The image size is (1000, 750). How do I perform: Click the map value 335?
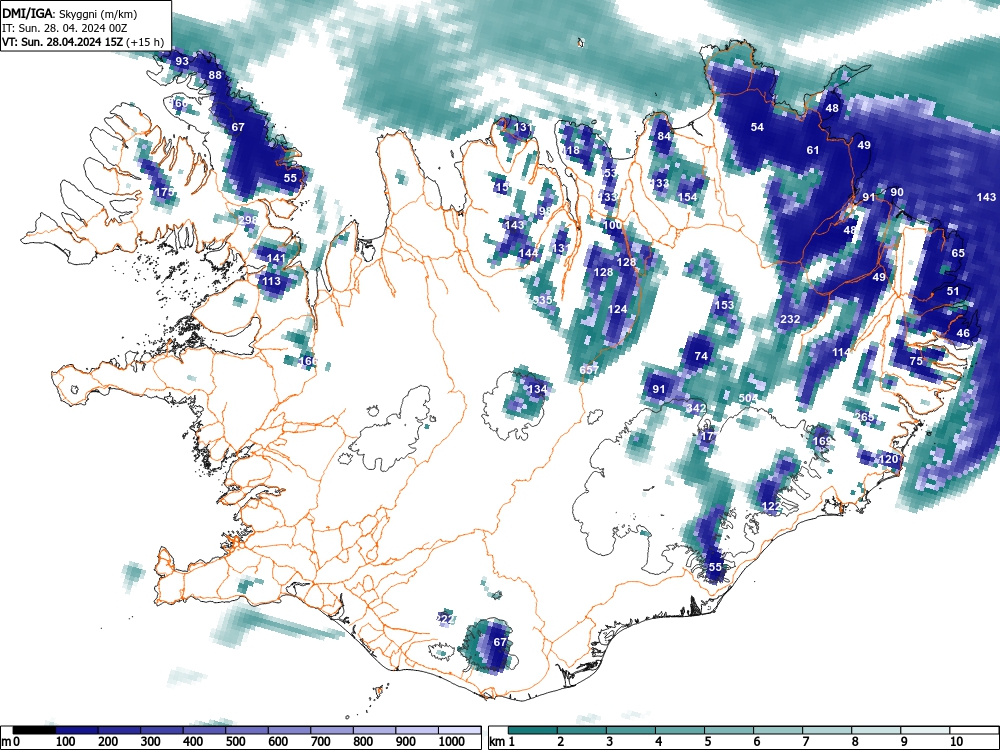543,300
